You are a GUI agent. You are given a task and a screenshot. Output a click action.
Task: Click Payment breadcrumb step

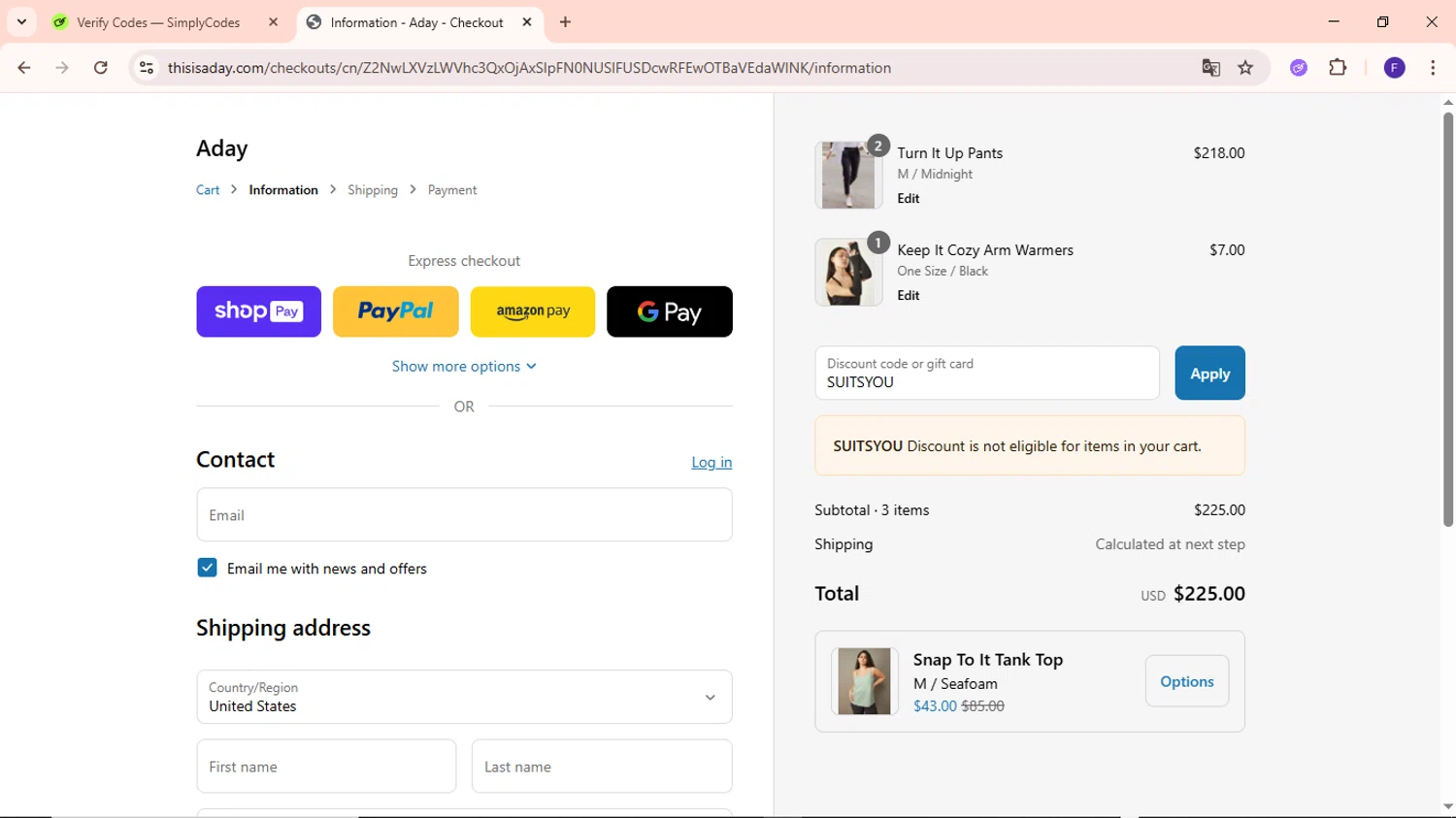(x=452, y=190)
